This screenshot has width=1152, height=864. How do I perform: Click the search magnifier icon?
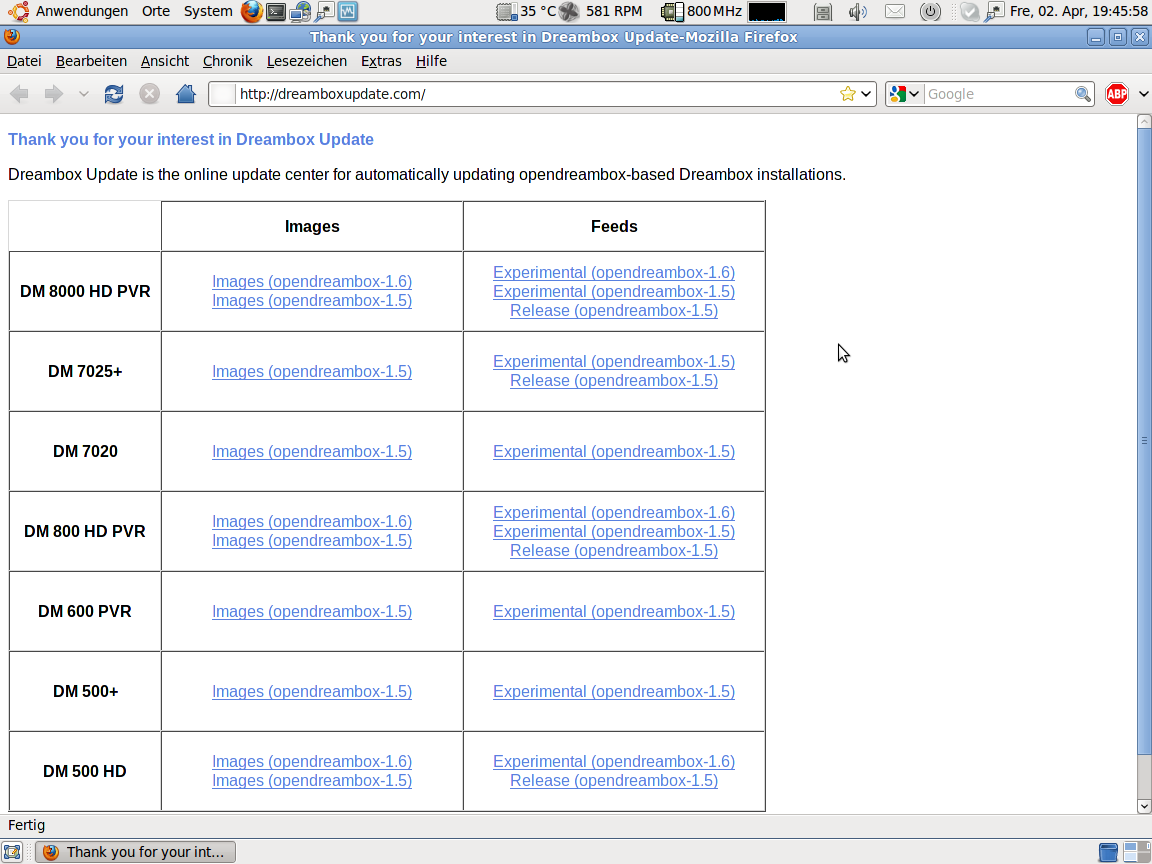1083,94
